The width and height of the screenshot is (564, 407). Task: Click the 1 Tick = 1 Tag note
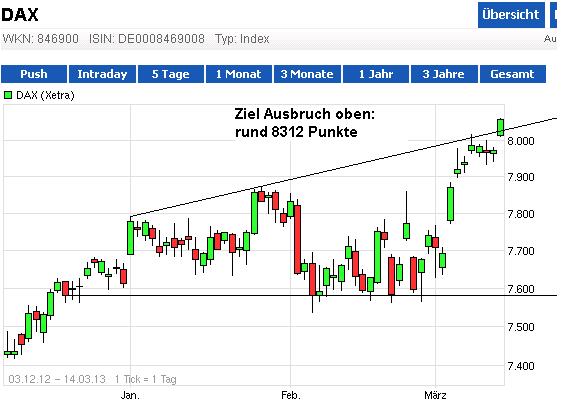pyautogui.click(x=146, y=379)
